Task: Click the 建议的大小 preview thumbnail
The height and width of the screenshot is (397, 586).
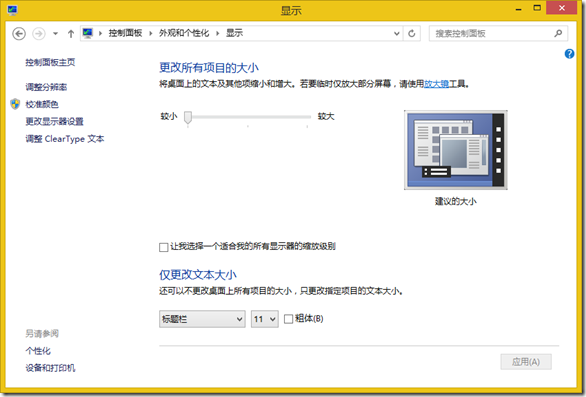Action: (x=456, y=150)
